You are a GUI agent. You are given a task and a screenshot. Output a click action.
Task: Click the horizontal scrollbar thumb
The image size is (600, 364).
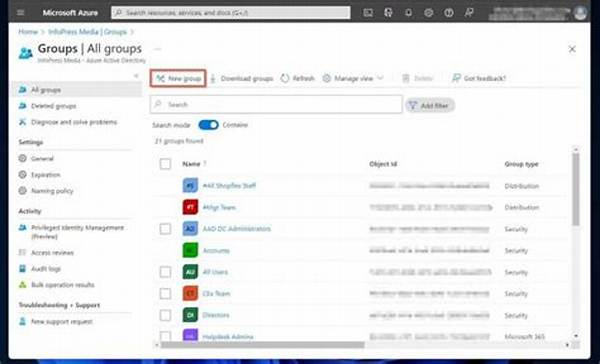[262, 345]
